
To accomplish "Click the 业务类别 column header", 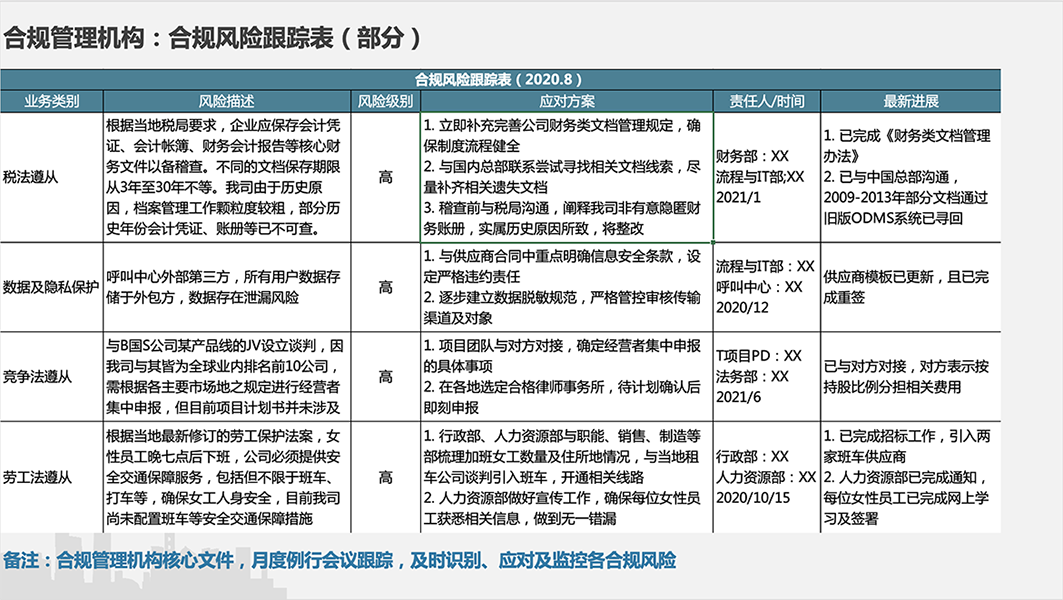I will coord(52,101).
